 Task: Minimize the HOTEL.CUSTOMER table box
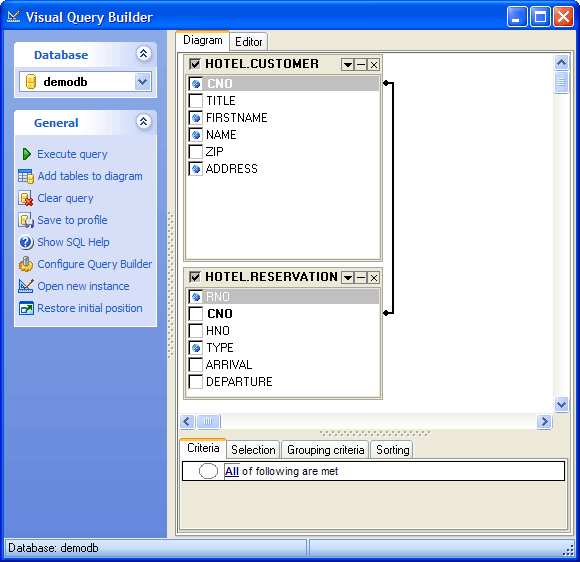point(360,65)
